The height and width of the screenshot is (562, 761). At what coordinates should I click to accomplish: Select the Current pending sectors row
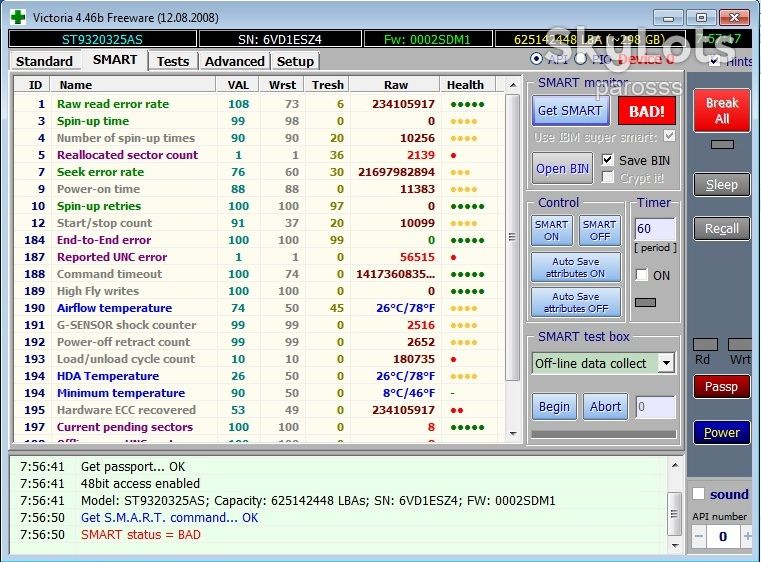pos(259,427)
